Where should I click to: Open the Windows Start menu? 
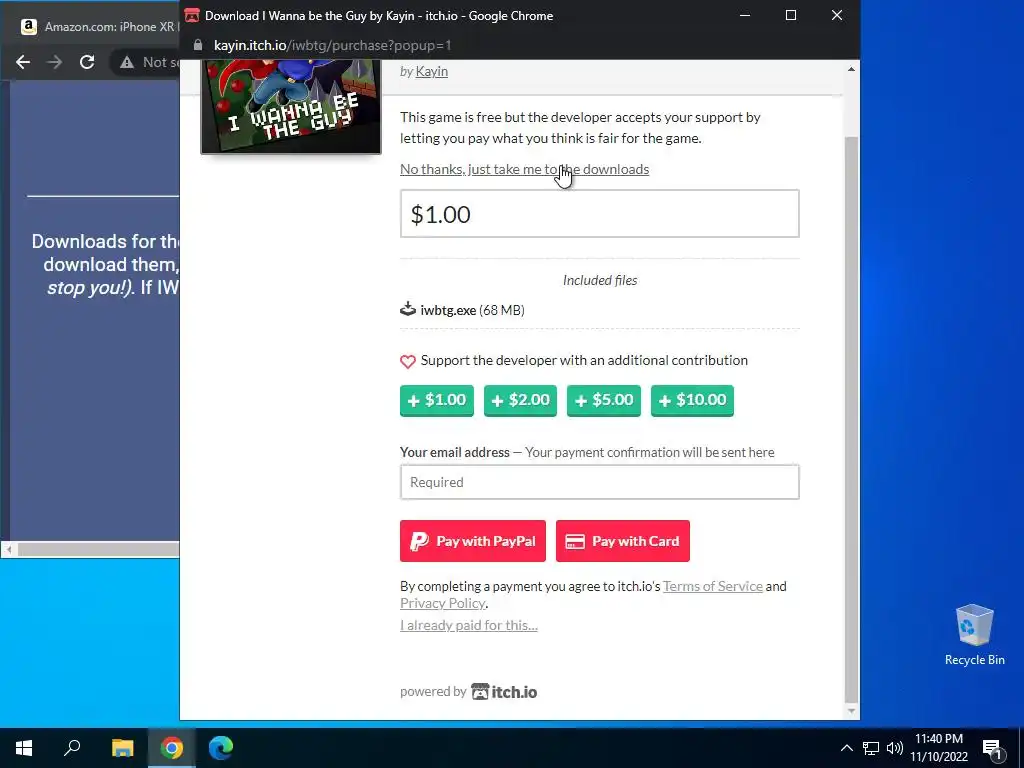point(24,748)
